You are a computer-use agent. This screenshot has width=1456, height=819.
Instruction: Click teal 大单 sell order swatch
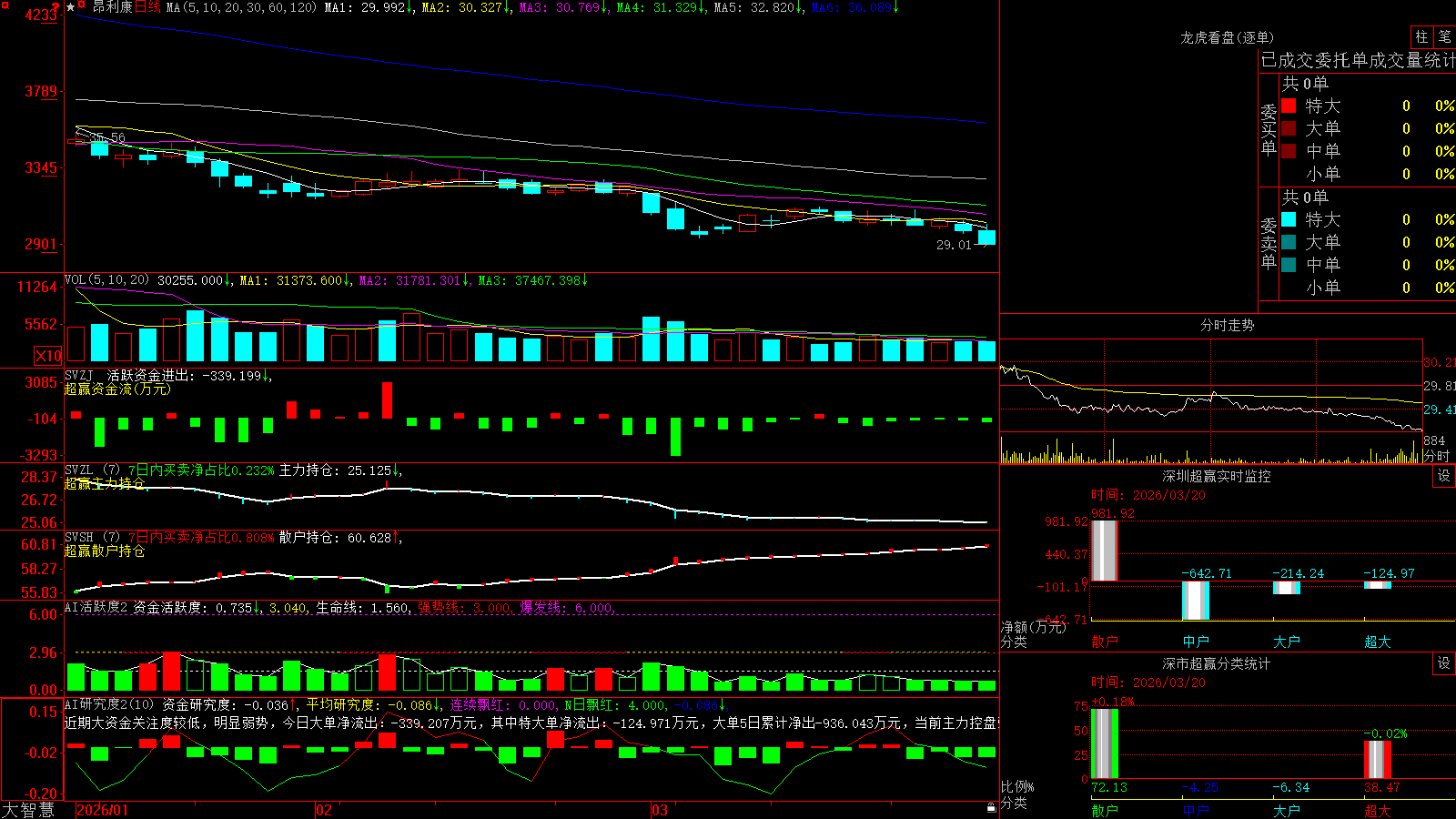[1289, 242]
